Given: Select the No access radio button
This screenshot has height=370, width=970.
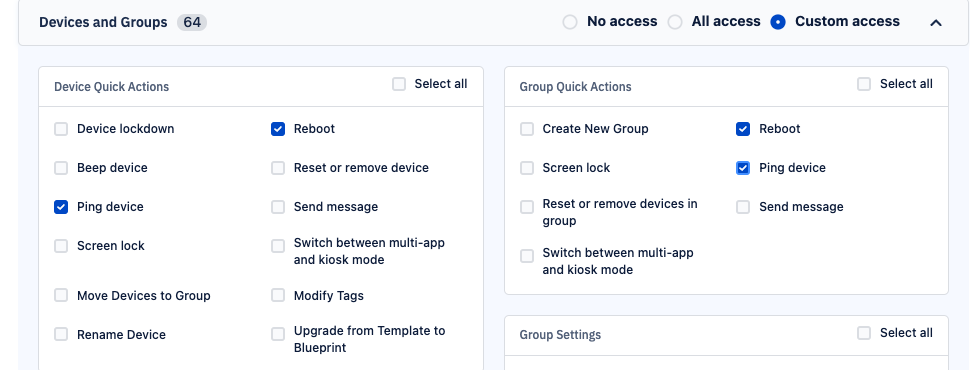Looking at the screenshot, I should pyautogui.click(x=570, y=22).
